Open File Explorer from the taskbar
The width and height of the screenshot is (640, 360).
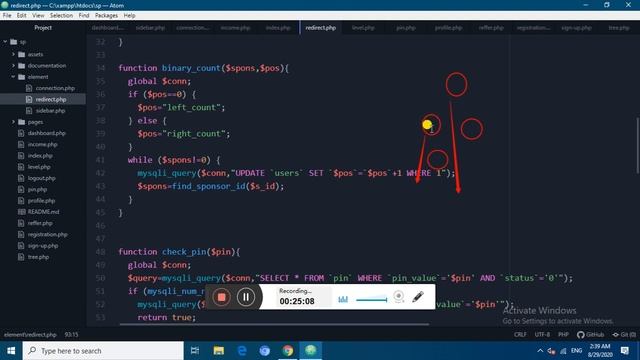pyautogui.click(x=219, y=351)
